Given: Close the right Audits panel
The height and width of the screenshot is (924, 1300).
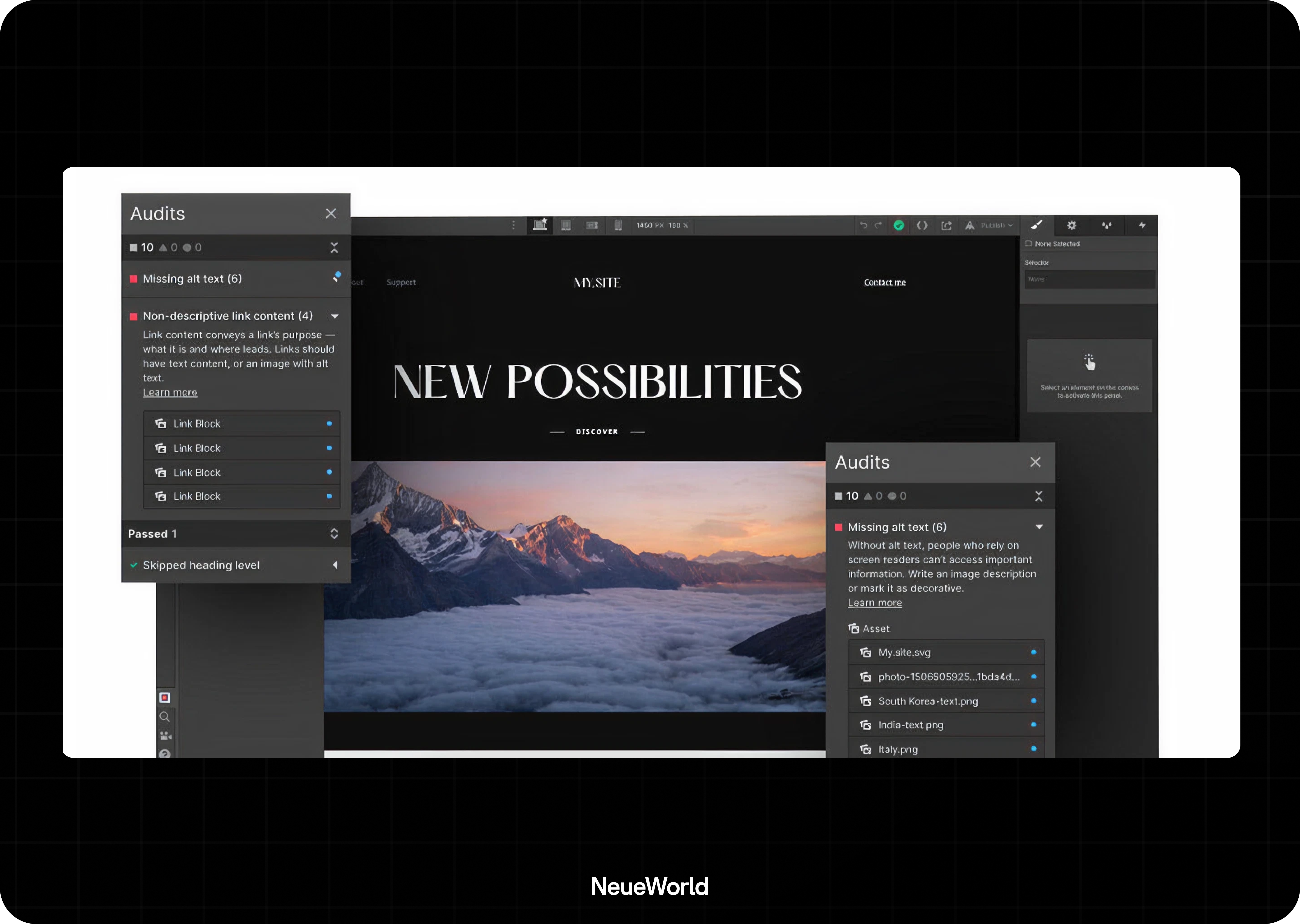Looking at the screenshot, I should (x=1035, y=462).
